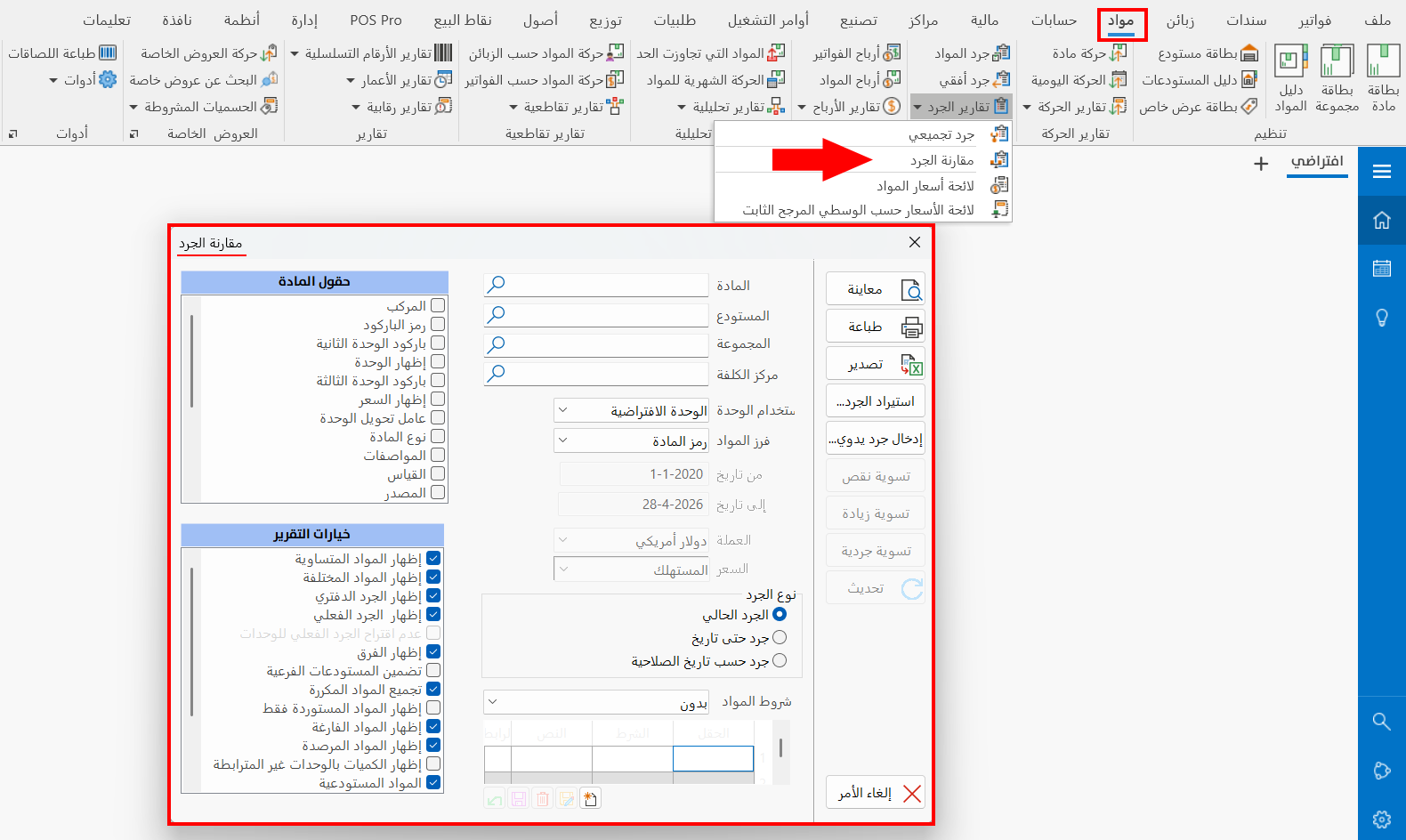
Task: Open حركة مادة report
Action: [x=1089, y=53]
